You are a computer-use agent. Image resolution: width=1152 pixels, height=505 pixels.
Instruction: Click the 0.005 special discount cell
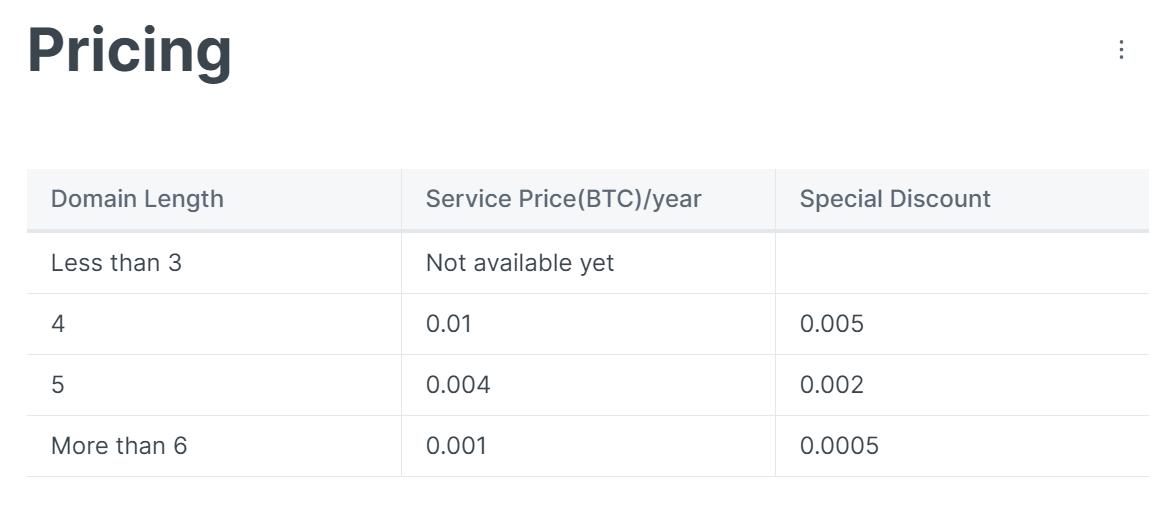[831, 324]
